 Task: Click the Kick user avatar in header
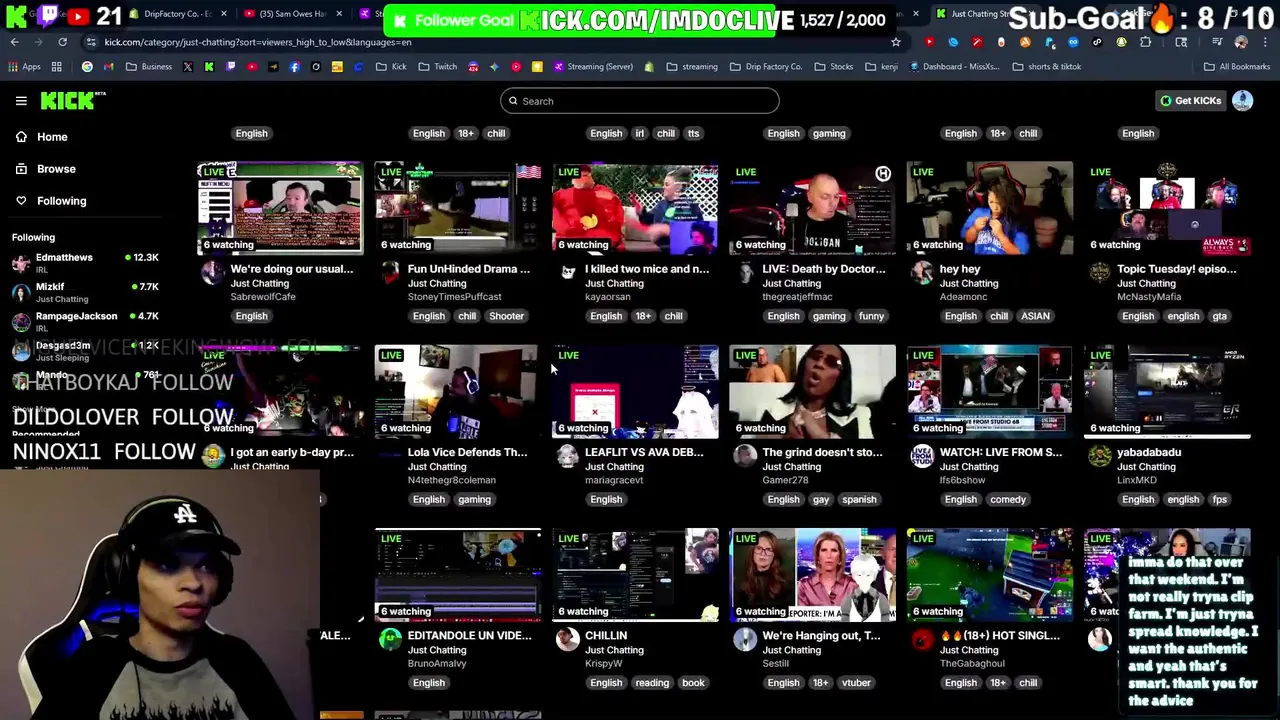(1242, 100)
